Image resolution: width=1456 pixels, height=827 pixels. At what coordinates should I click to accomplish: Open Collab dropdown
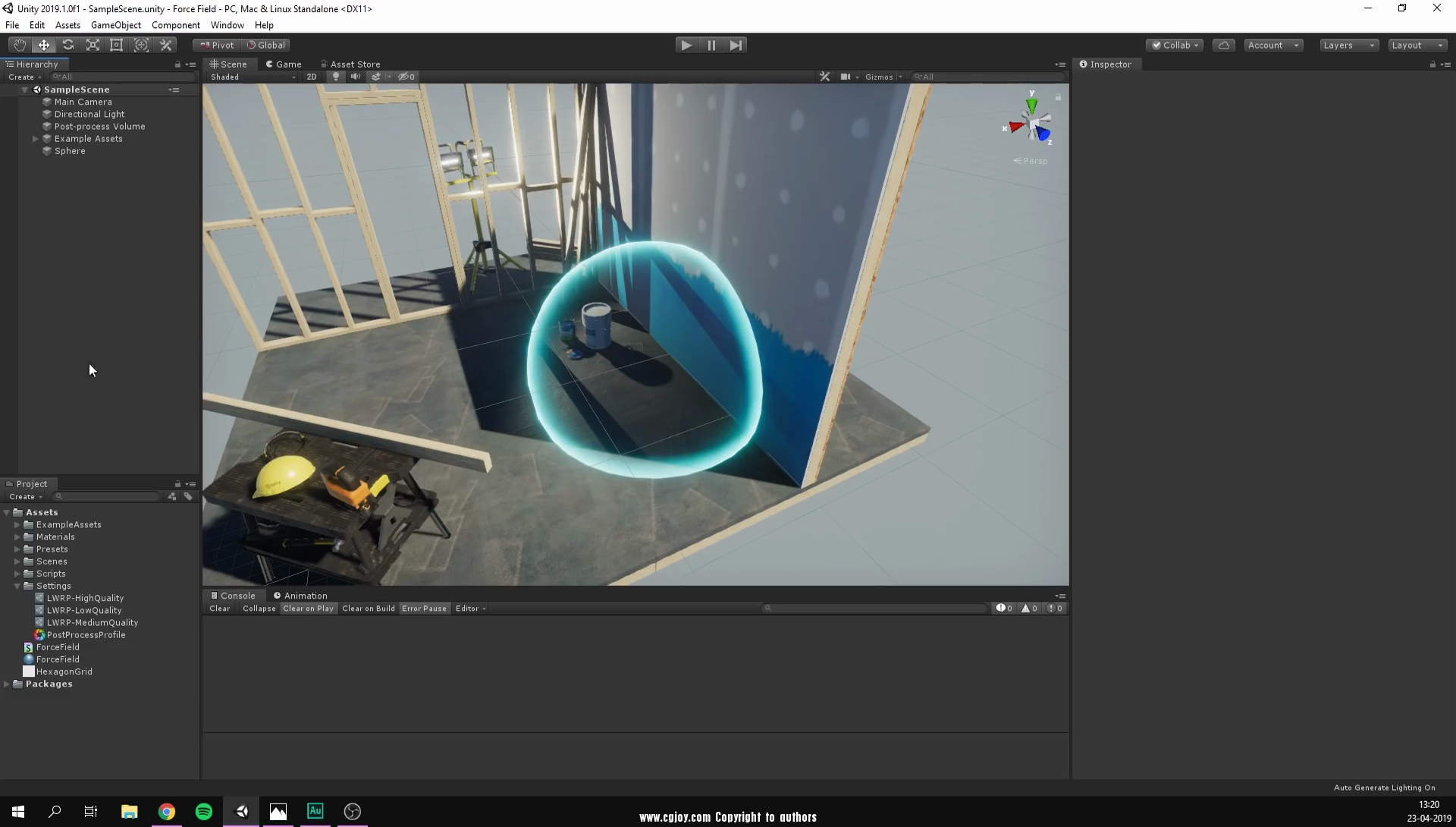point(1175,45)
